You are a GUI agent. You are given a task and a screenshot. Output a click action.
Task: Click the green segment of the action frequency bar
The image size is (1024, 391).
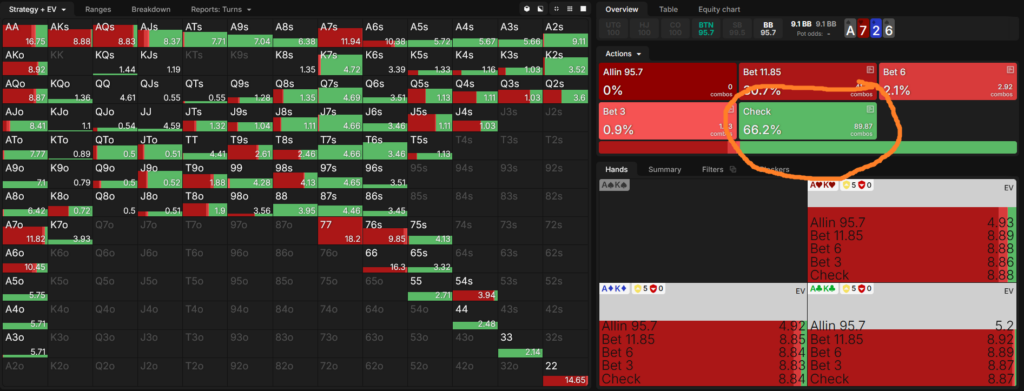point(878,147)
